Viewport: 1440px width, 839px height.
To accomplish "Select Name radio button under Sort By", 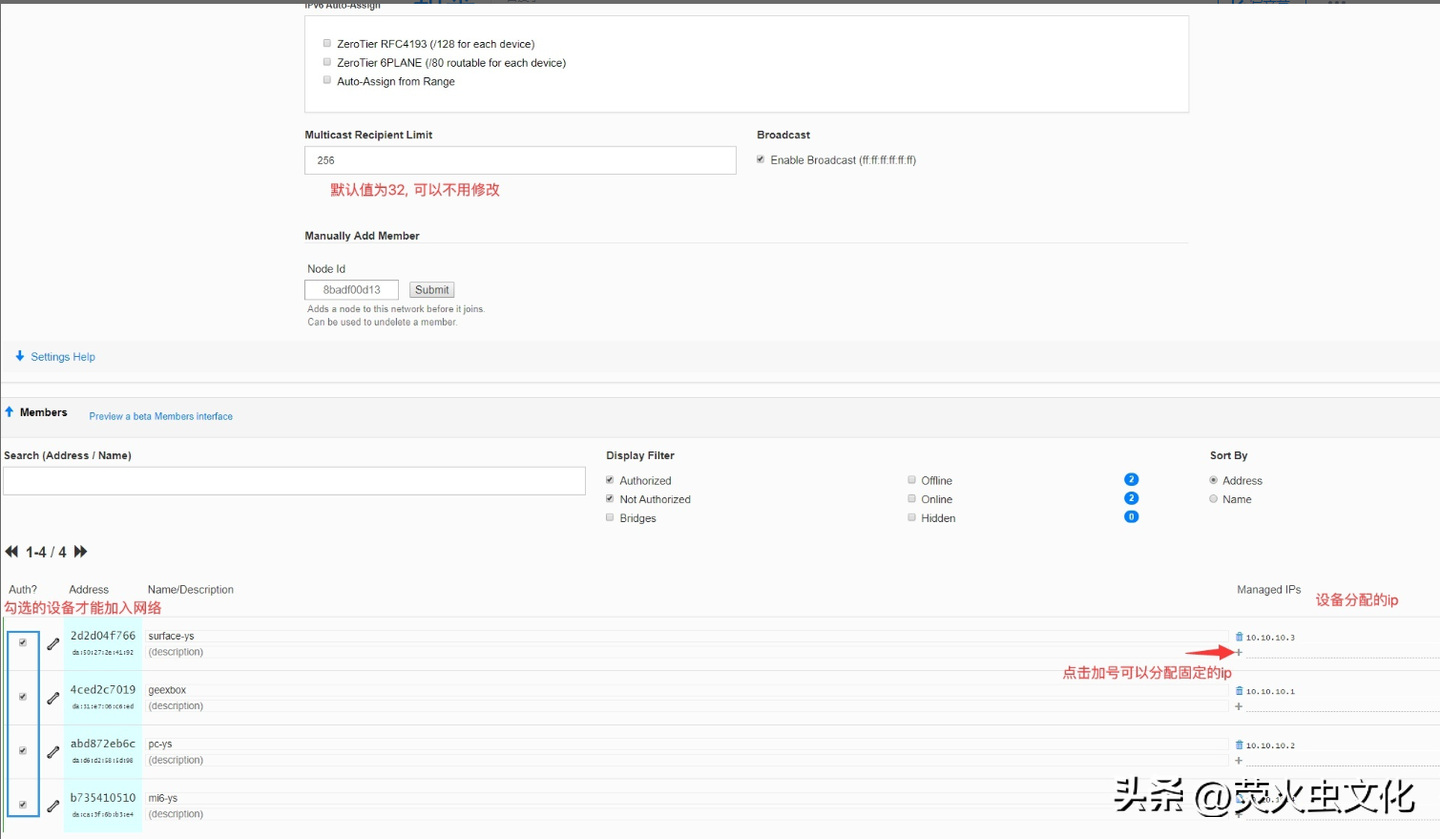I will click(1214, 499).
